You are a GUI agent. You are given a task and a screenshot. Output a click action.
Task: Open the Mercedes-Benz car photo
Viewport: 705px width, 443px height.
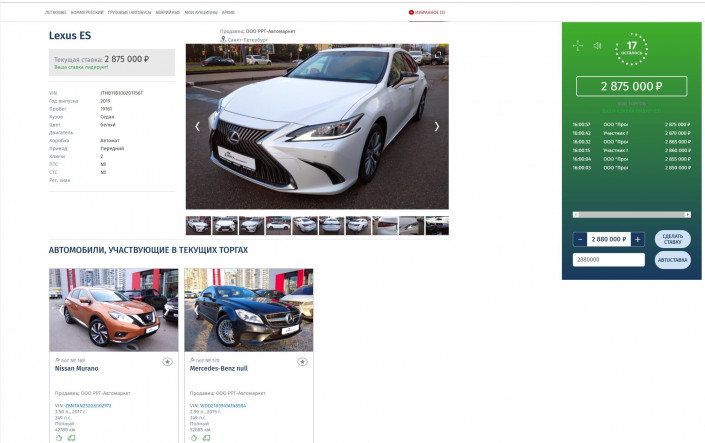coord(248,309)
